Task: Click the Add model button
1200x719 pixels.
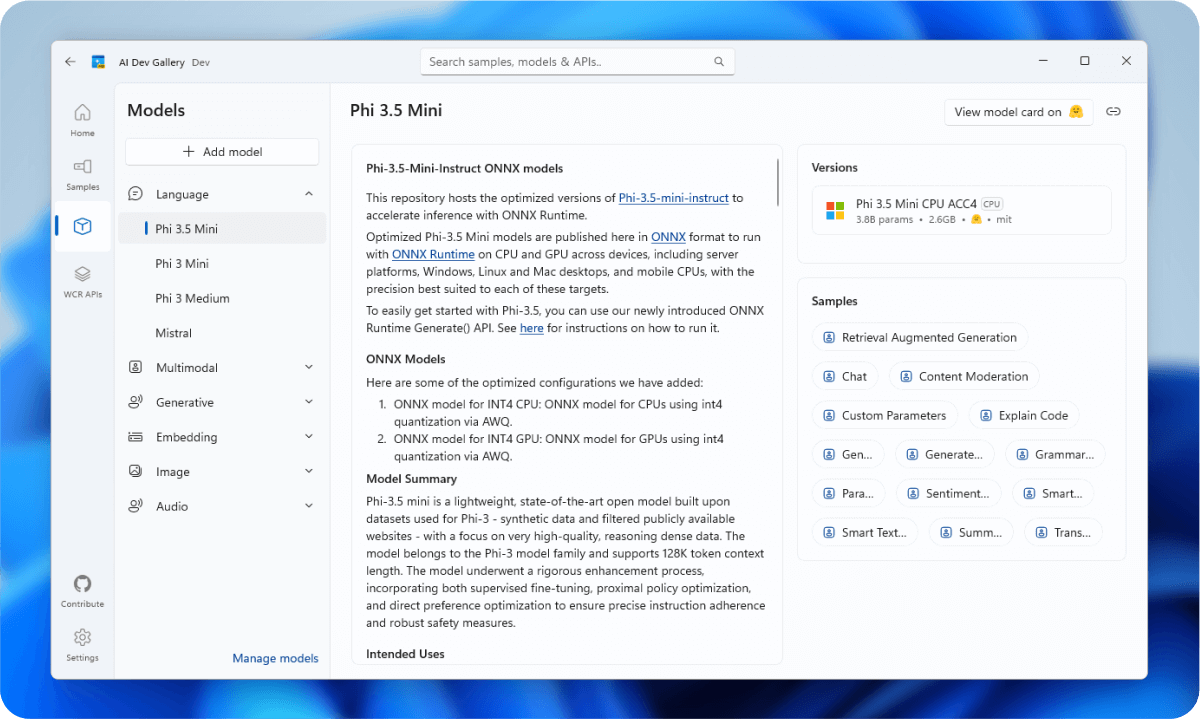Action: pos(221,151)
